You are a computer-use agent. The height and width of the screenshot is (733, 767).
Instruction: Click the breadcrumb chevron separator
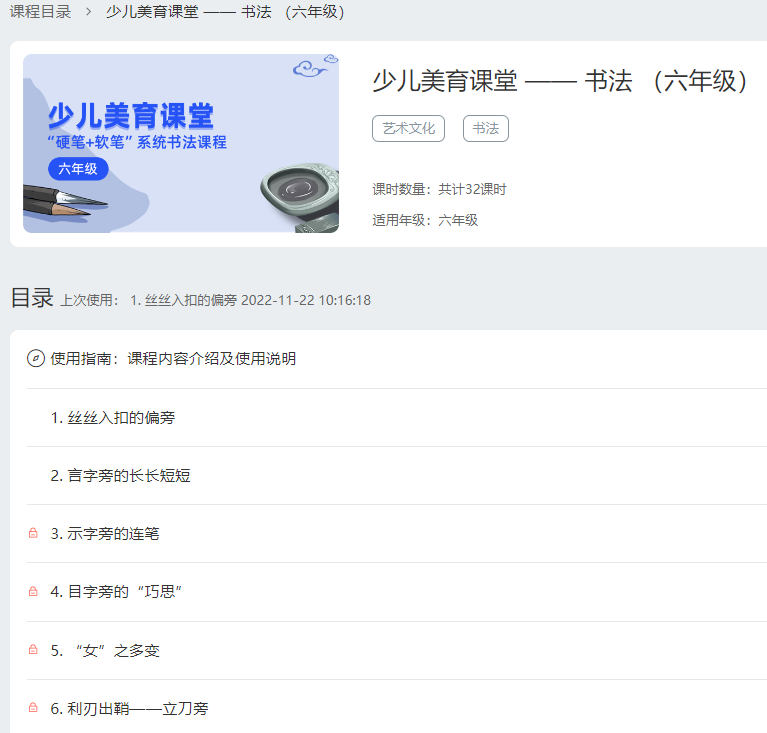click(x=89, y=12)
